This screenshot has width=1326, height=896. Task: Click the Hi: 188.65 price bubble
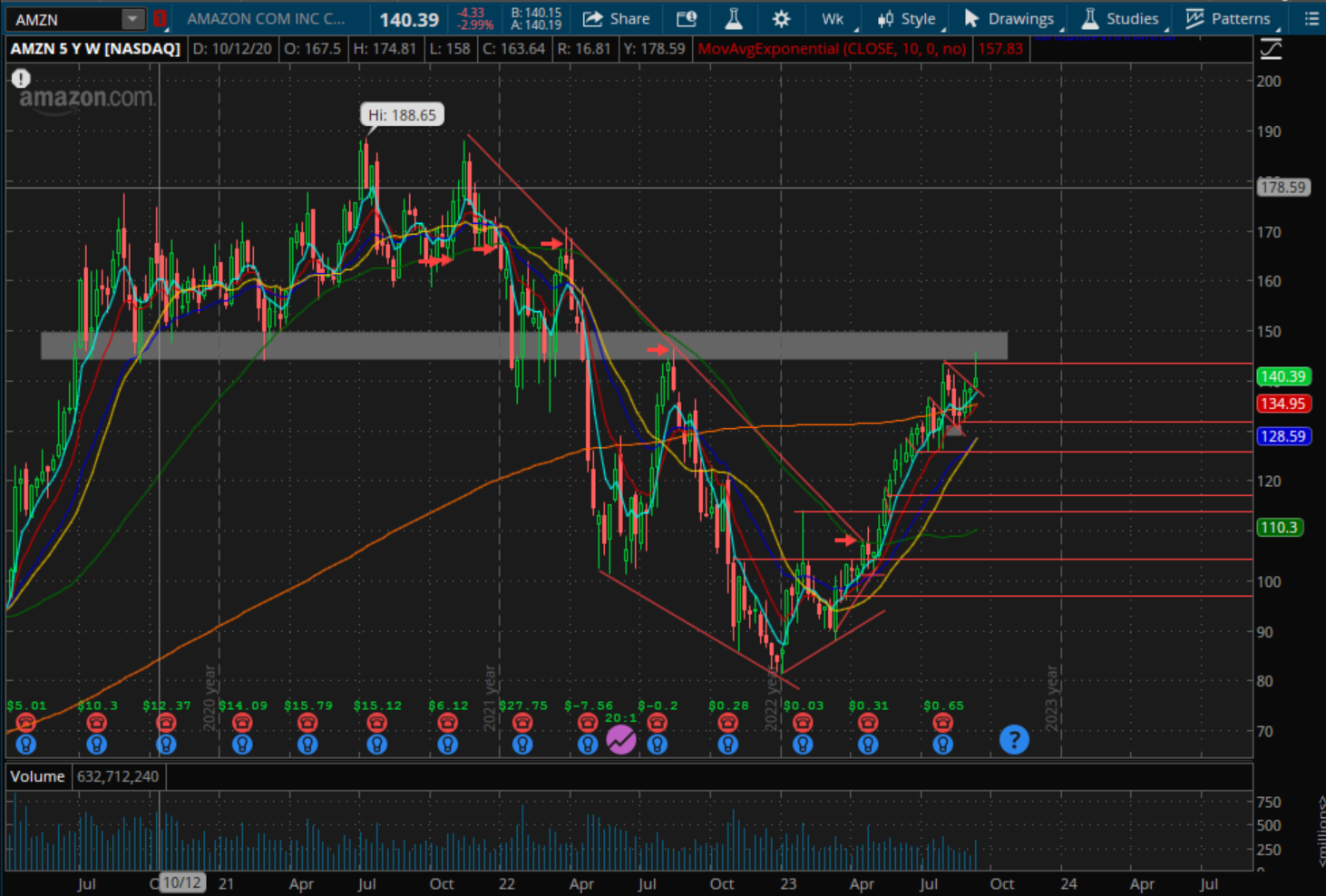402,115
